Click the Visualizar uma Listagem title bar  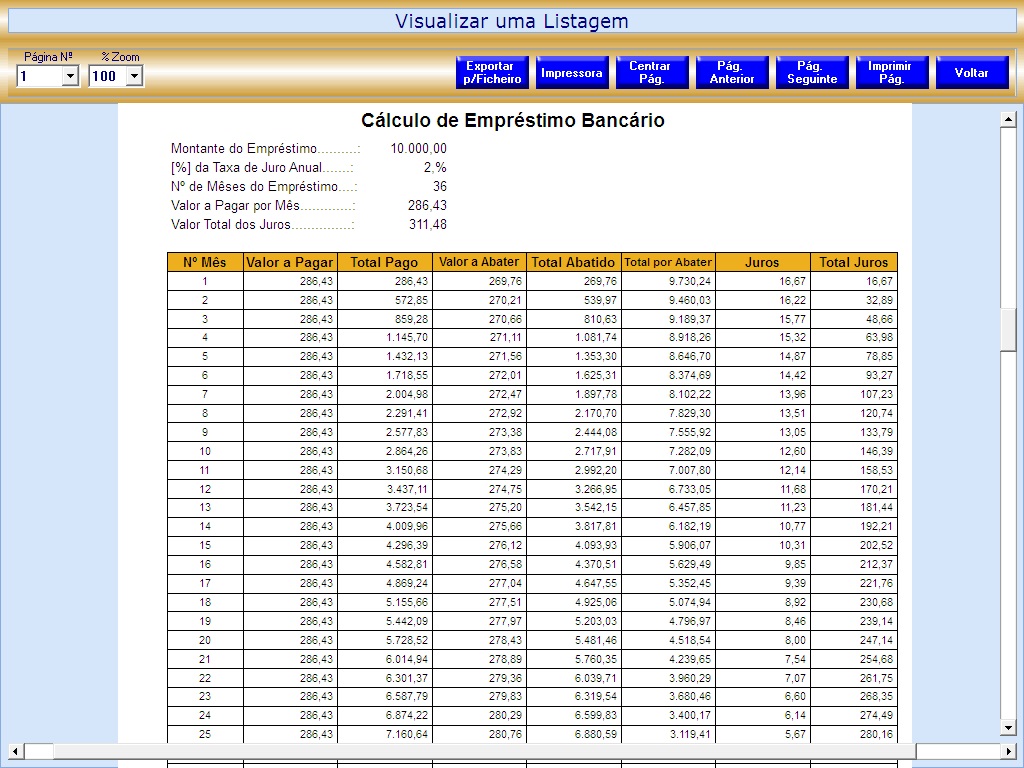click(512, 21)
